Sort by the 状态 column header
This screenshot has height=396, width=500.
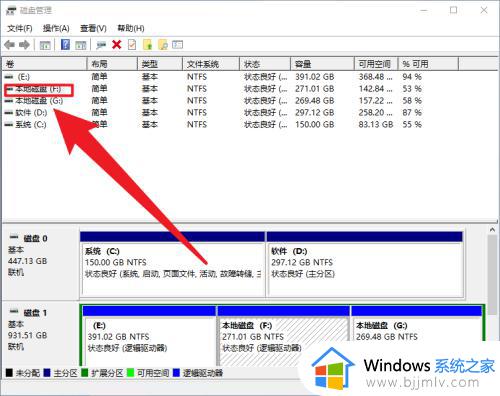pyautogui.click(x=265, y=64)
